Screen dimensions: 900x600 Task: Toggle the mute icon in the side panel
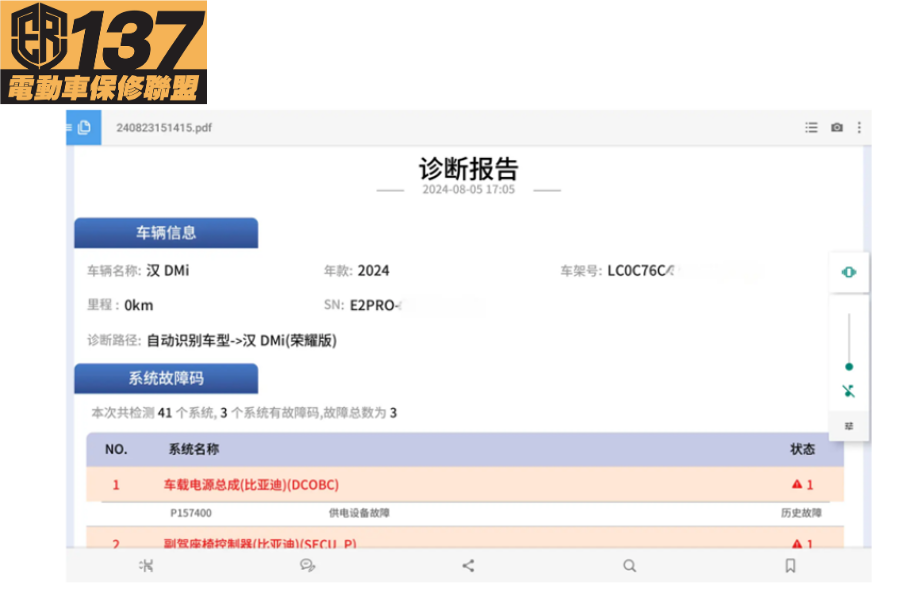[x=849, y=391]
